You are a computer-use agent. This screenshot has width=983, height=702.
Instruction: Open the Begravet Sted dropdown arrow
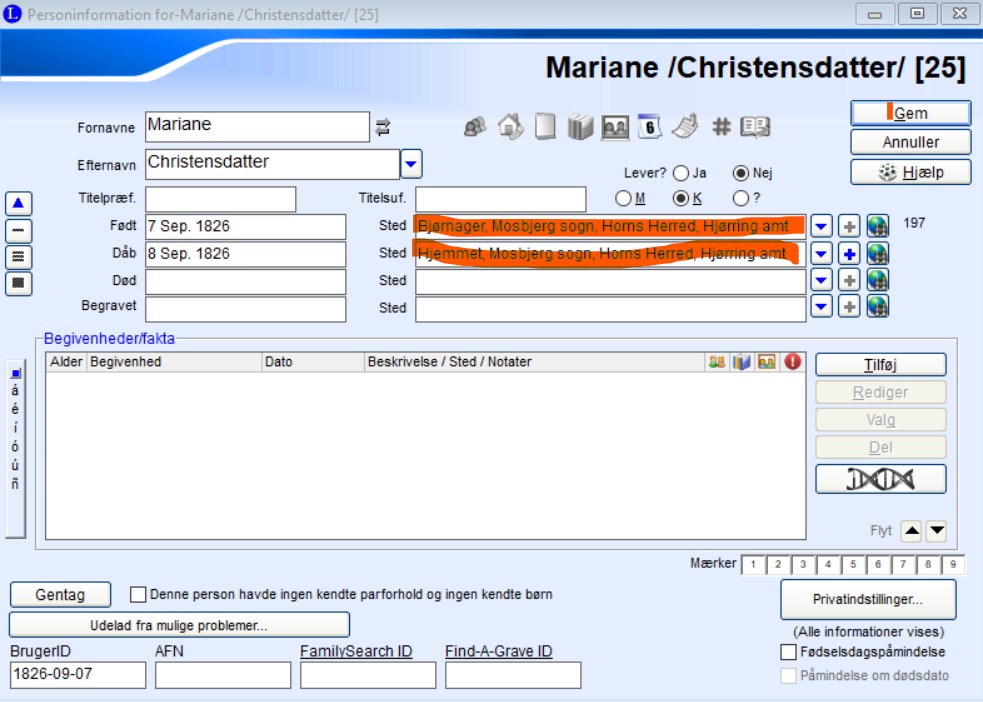(x=821, y=307)
